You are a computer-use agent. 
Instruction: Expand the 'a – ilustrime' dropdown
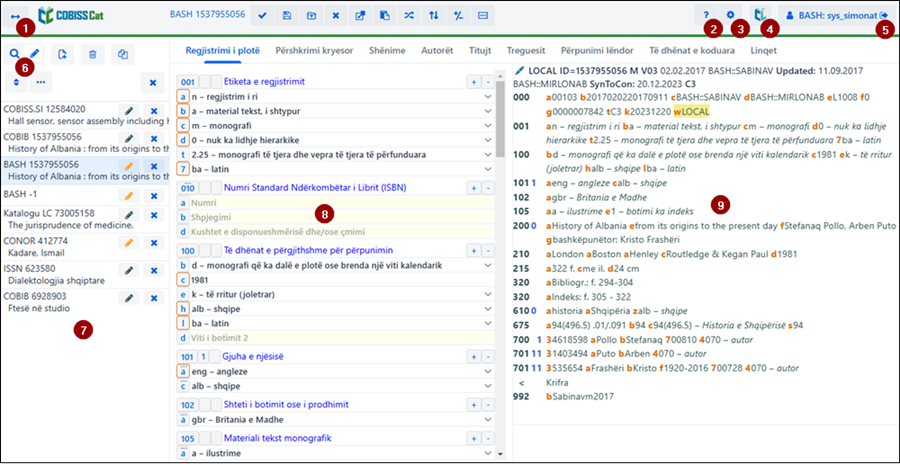[488, 453]
